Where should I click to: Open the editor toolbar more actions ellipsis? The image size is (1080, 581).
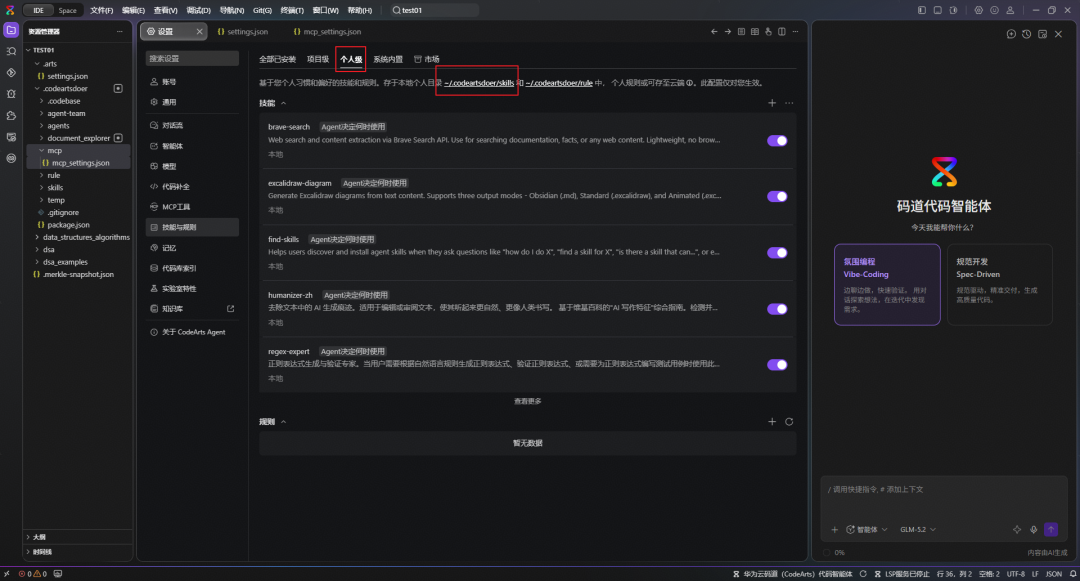pyautogui.click(x=796, y=32)
